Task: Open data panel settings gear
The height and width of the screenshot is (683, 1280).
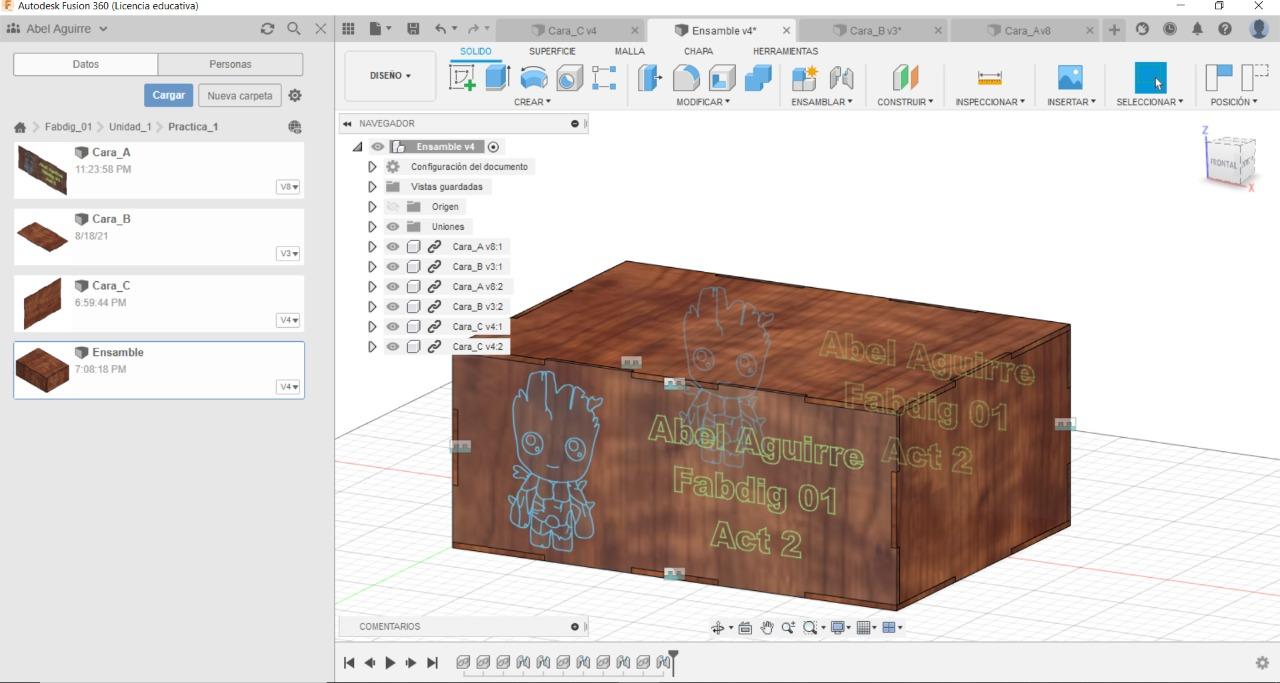Action: point(295,96)
